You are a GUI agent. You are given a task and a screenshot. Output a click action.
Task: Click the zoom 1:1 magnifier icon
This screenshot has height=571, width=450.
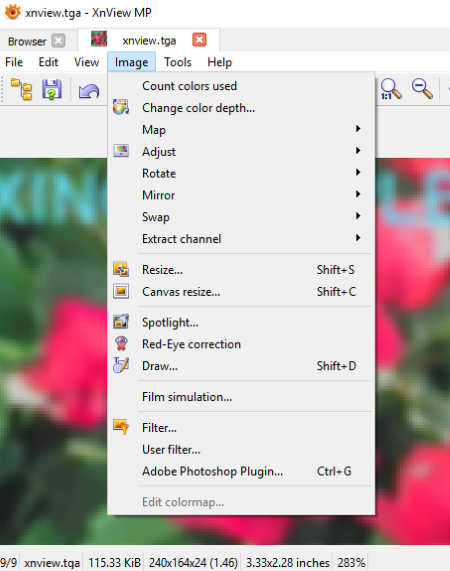[390, 89]
